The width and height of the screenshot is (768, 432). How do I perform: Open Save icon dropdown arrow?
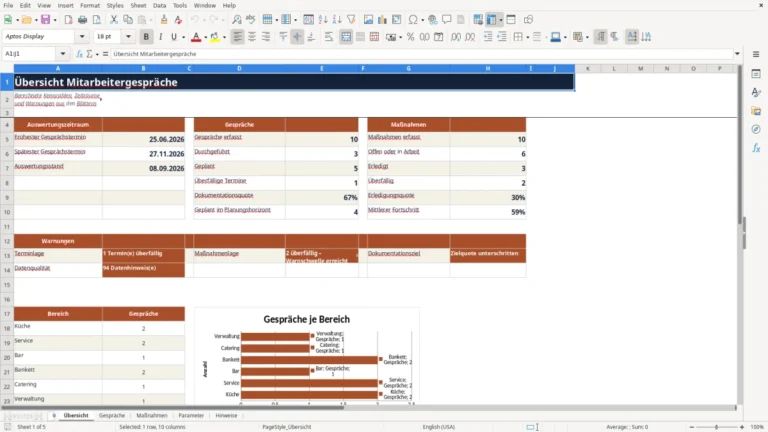[55, 20]
